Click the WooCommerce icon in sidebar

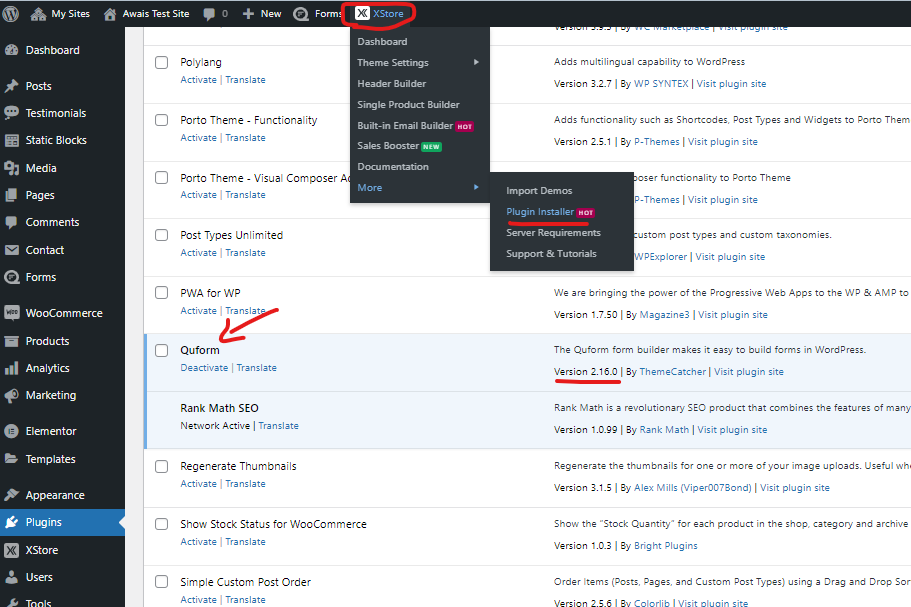(x=12, y=313)
